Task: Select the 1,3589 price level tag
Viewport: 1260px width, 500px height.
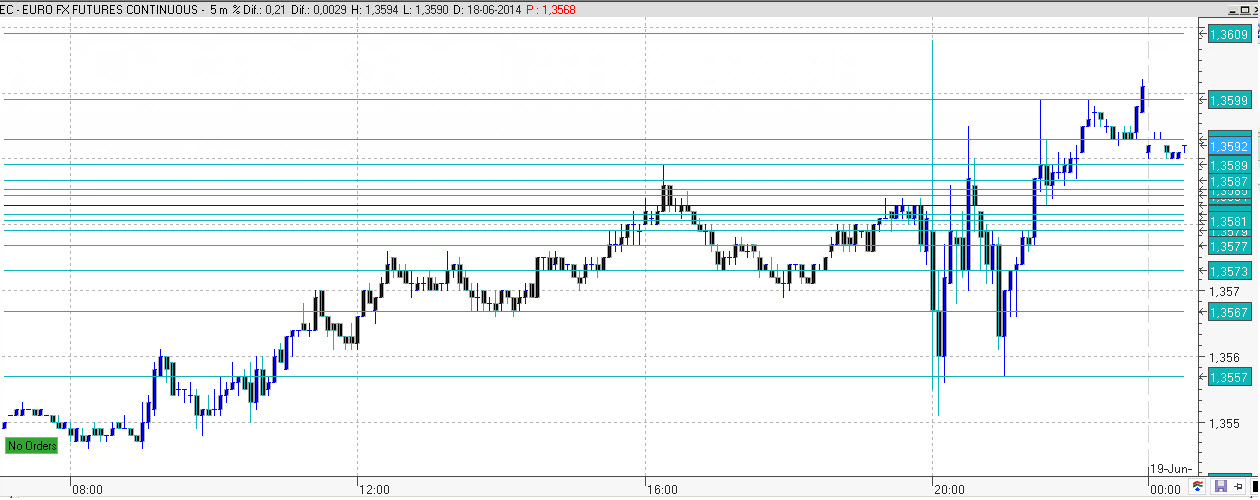Action: pyautogui.click(x=1229, y=165)
